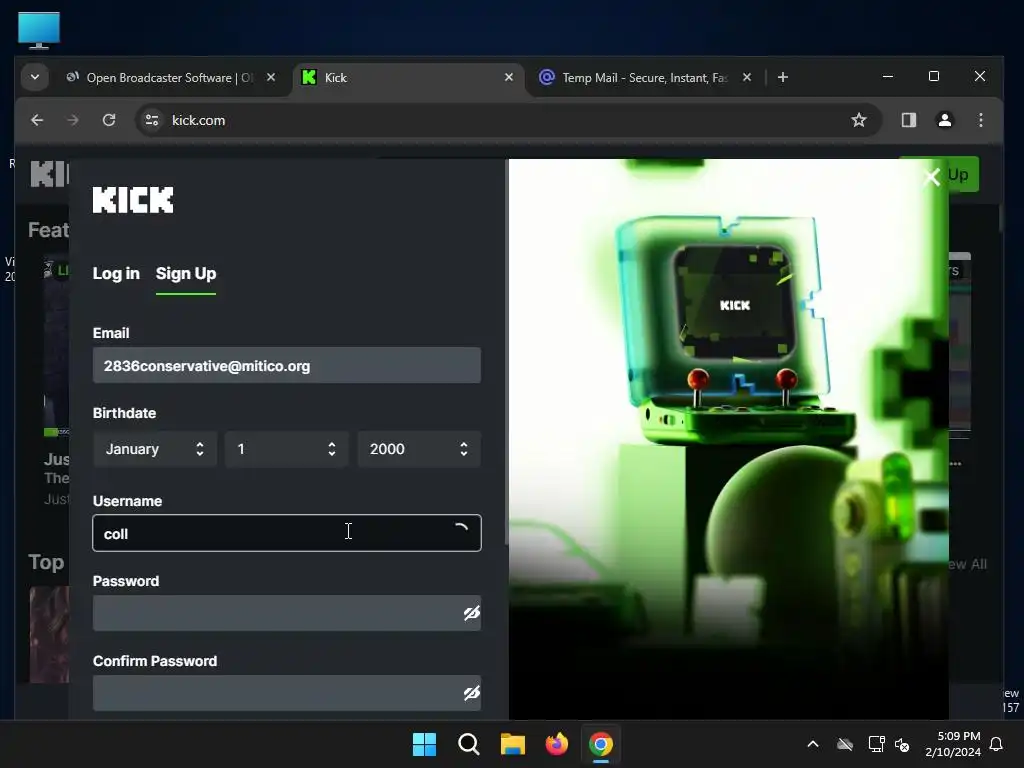1024x768 pixels.
Task: Switch to the Log in tab
Action: (x=116, y=274)
